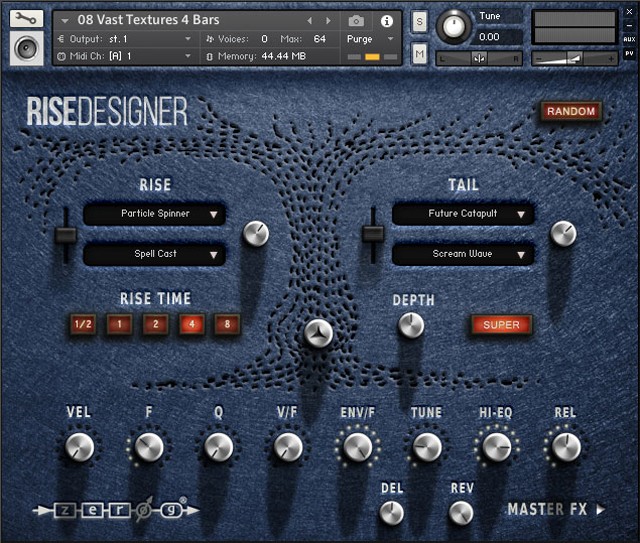This screenshot has height=543, width=640.
Task: Set rise time to 8 bars
Action: (227, 325)
